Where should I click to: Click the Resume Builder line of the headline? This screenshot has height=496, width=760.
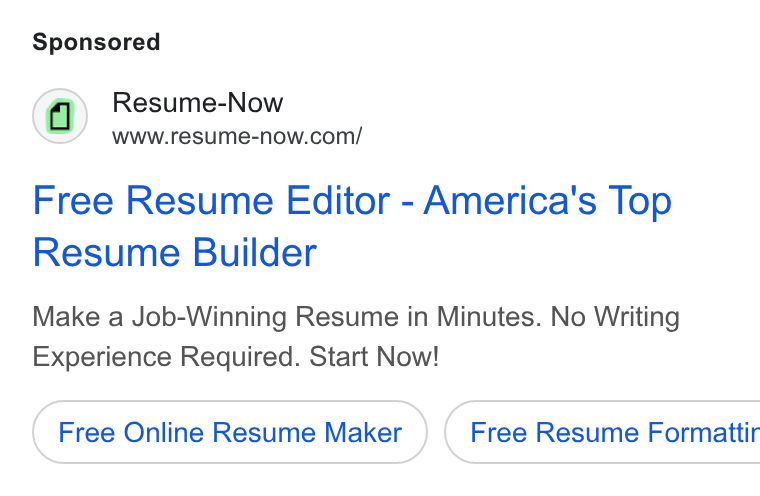pyautogui.click(x=174, y=252)
